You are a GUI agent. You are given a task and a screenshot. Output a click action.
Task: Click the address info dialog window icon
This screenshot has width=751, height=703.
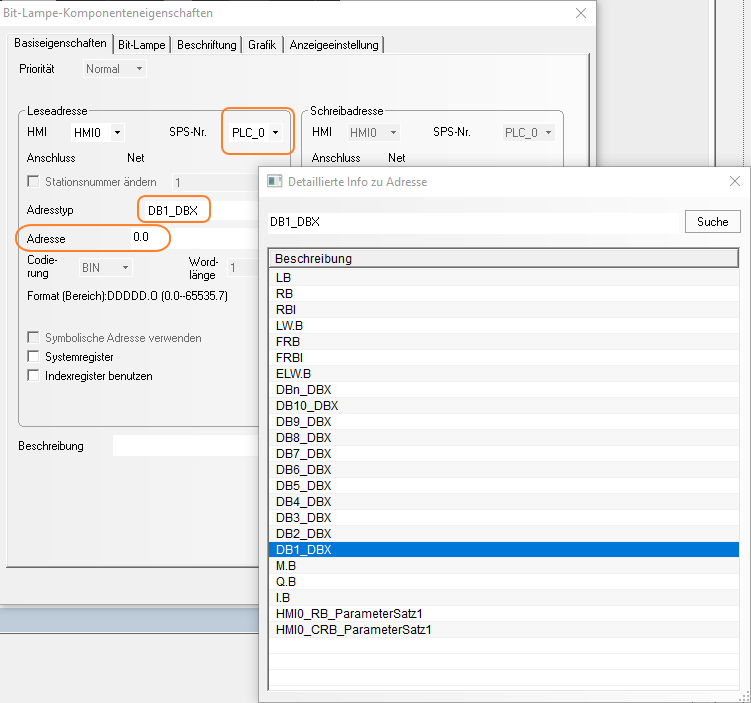tap(275, 181)
